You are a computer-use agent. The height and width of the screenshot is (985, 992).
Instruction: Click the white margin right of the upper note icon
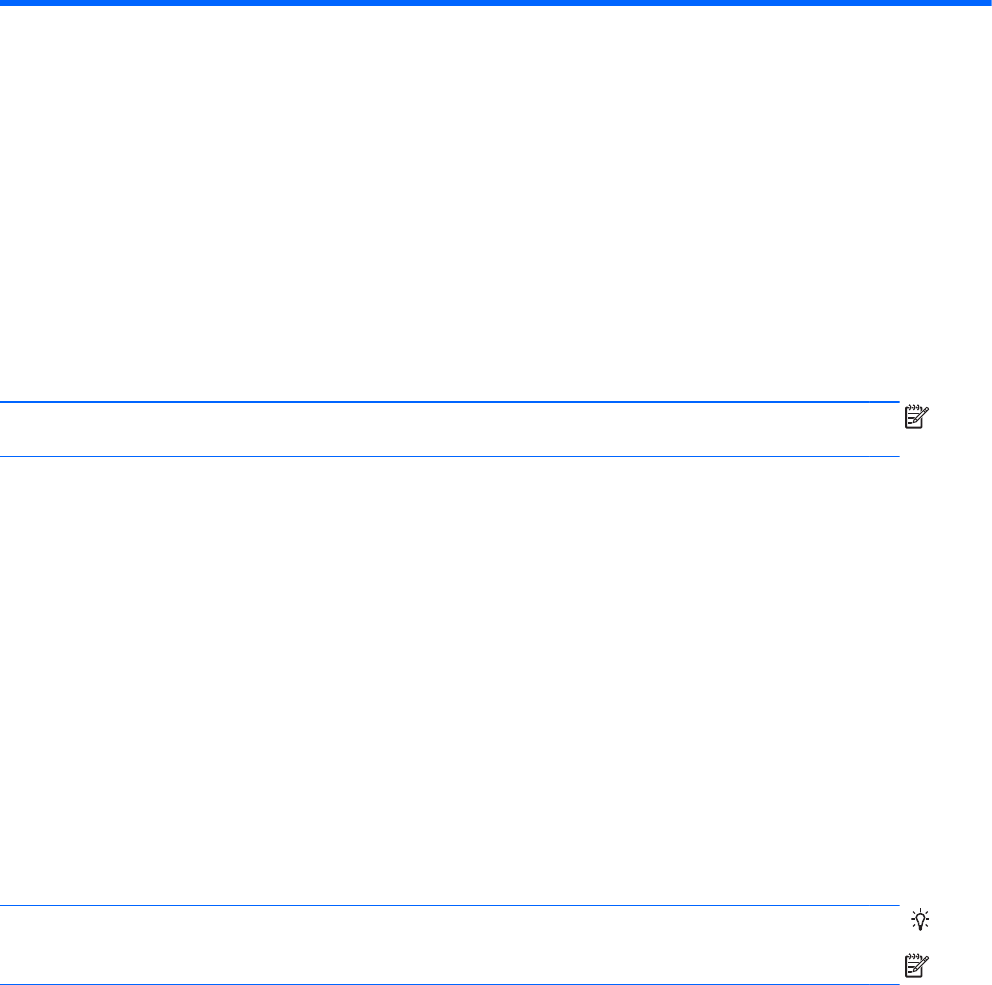point(962,418)
